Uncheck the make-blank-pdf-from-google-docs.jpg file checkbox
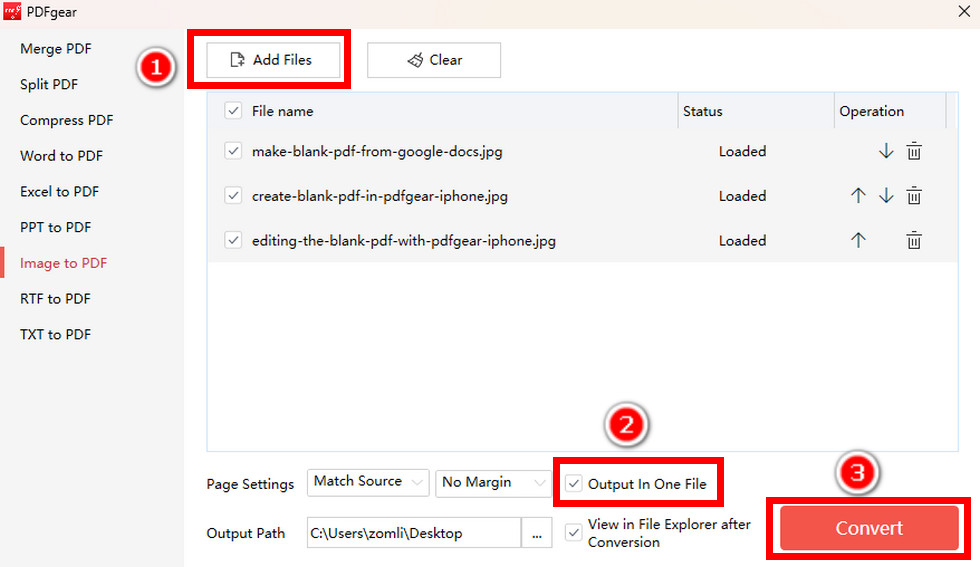This screenshot has width=980, height=567. pyautogui.click(x=233, y=152)
